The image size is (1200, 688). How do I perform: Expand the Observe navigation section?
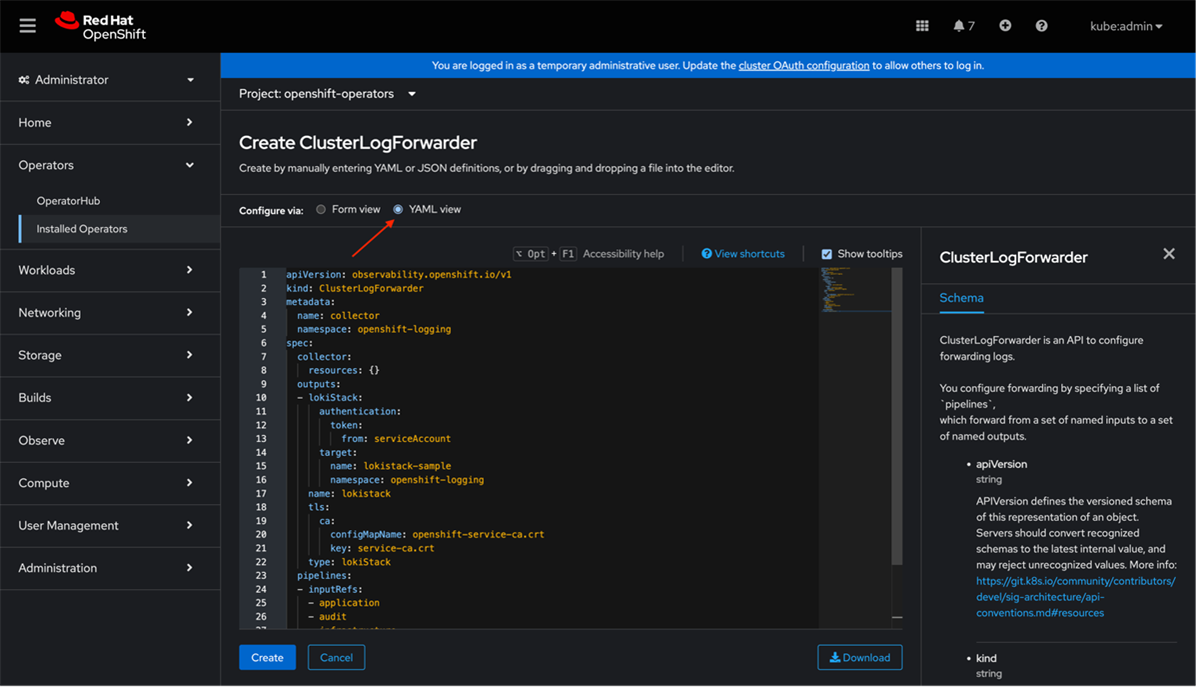point(109,440)
